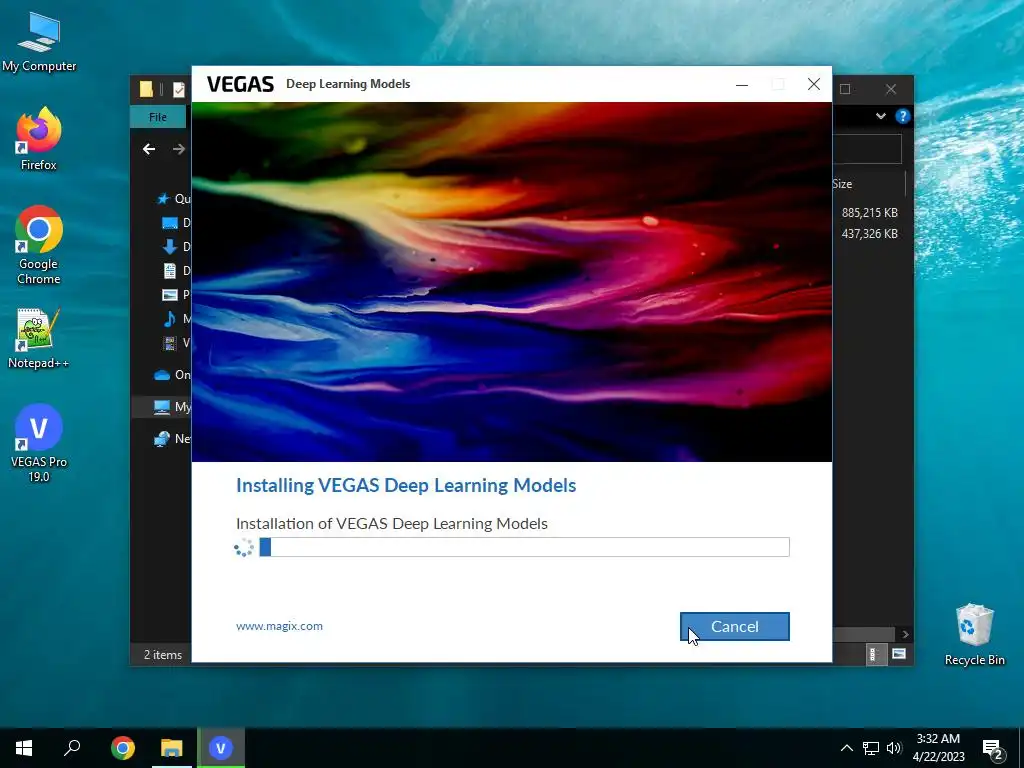The height and width of the screenshot is (768, 1024).
Task: Open network status in system tray
Action: pos(871,748)
